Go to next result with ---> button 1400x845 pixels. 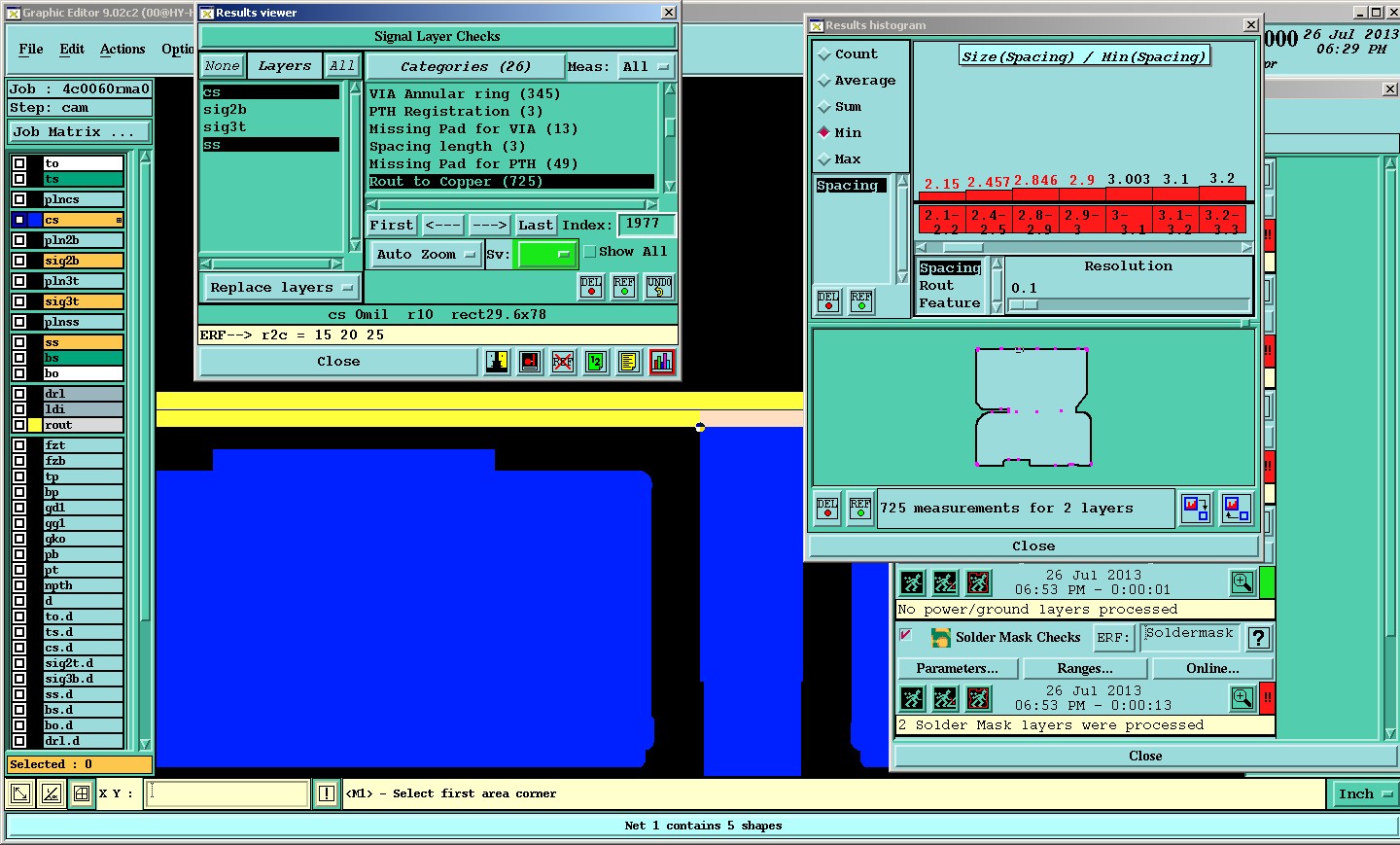[490, 226]
